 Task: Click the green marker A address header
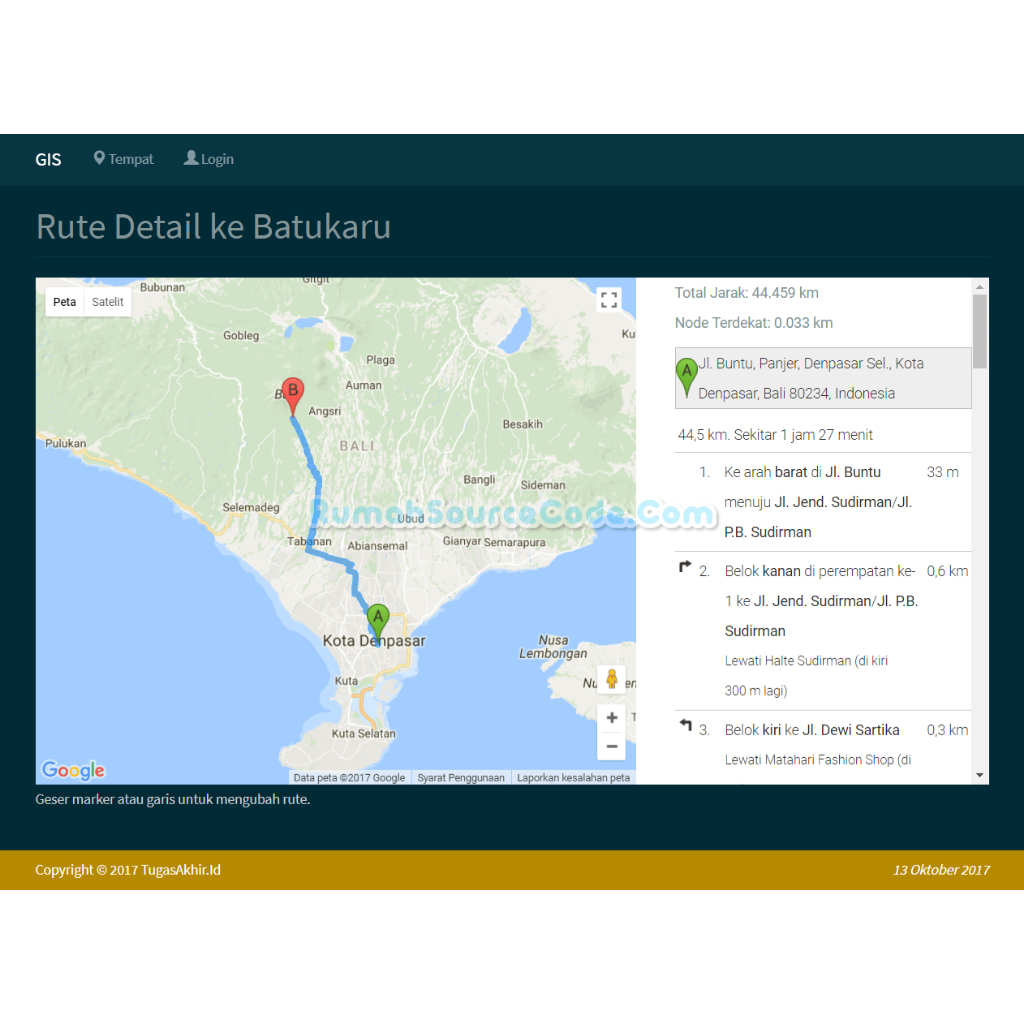coord(822,378)
